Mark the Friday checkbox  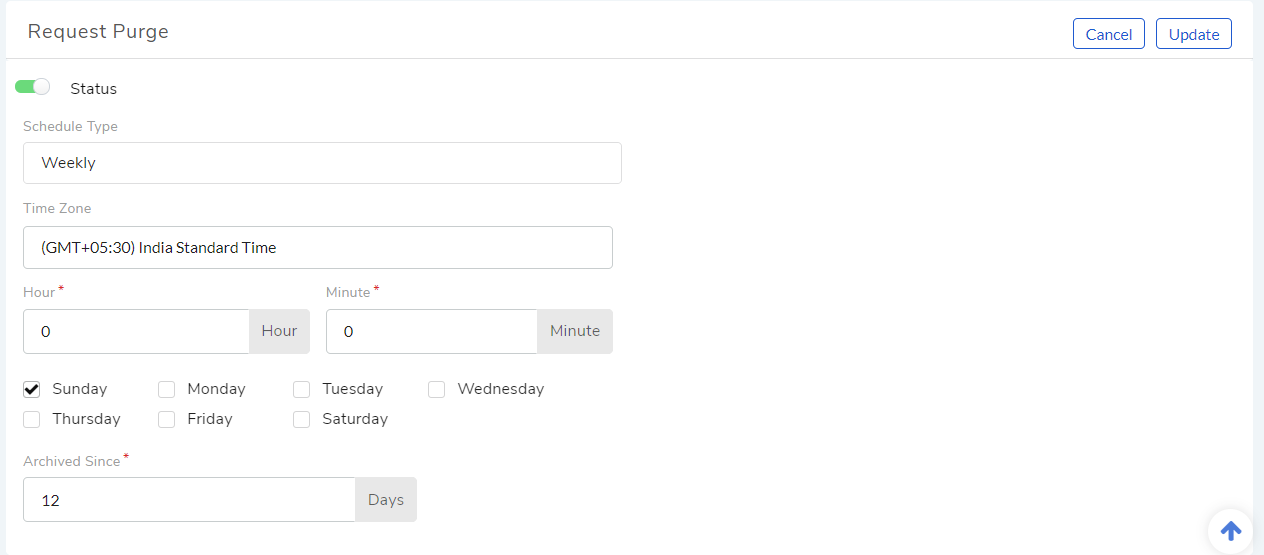pyautogui.click(x=166, y=419)
